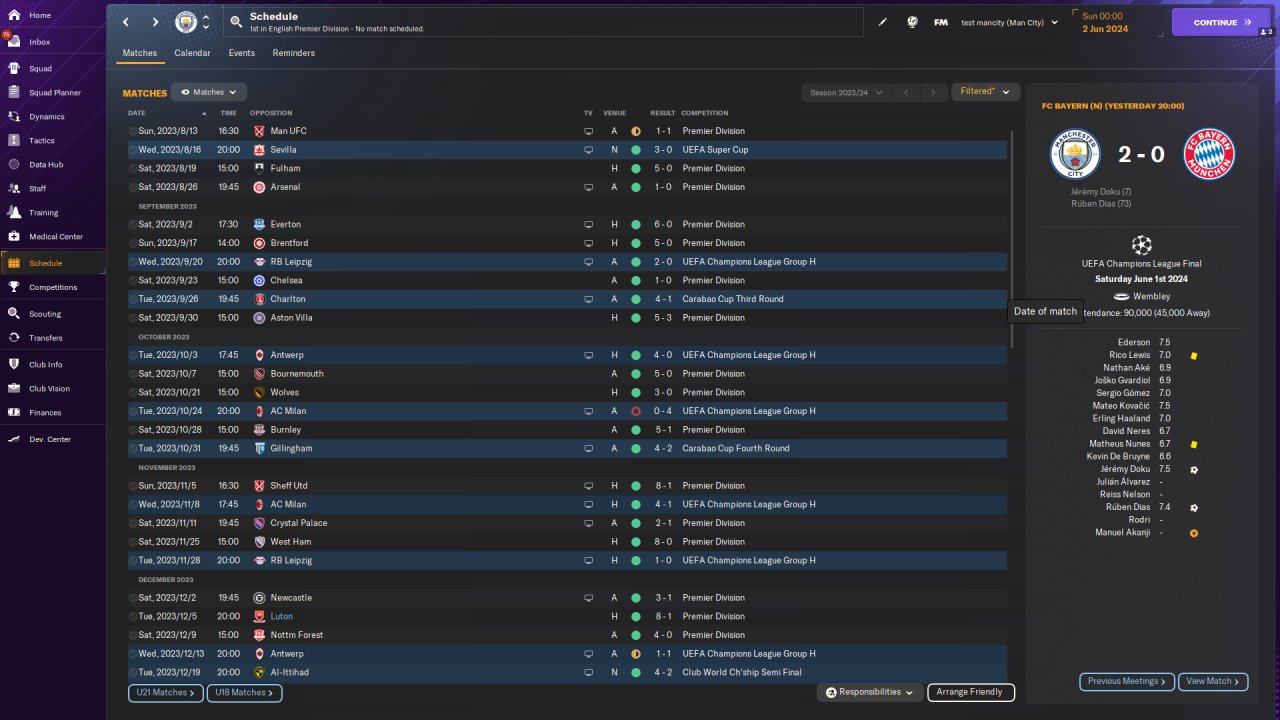Click the Al-Ittihad match row

[567, 673]
